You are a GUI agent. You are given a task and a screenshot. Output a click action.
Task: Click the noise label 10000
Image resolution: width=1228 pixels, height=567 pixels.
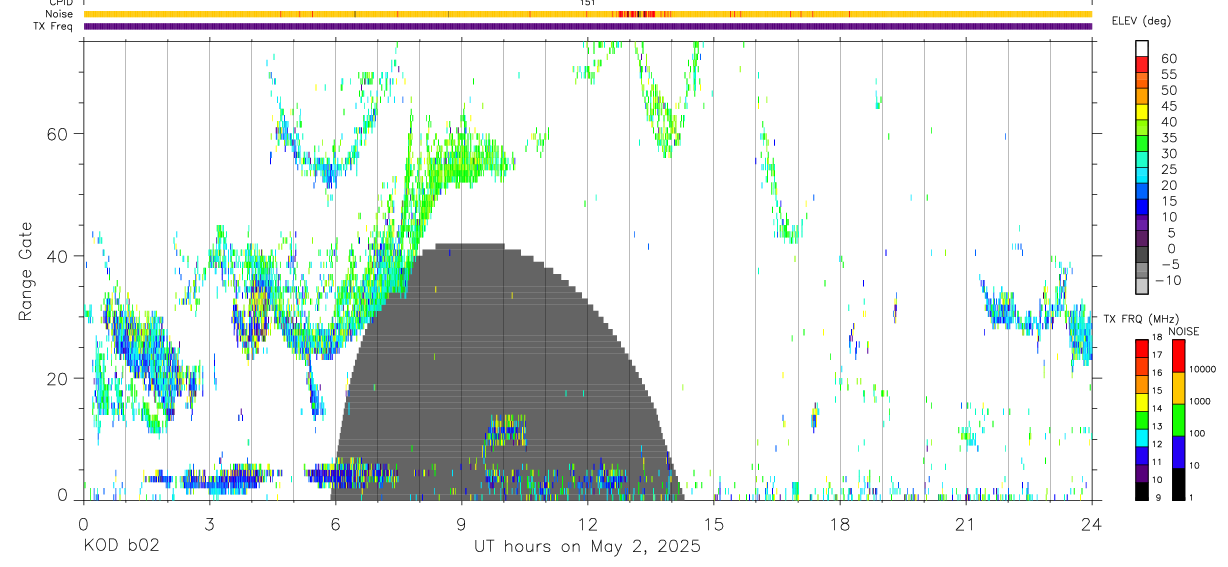point(1202,369)
